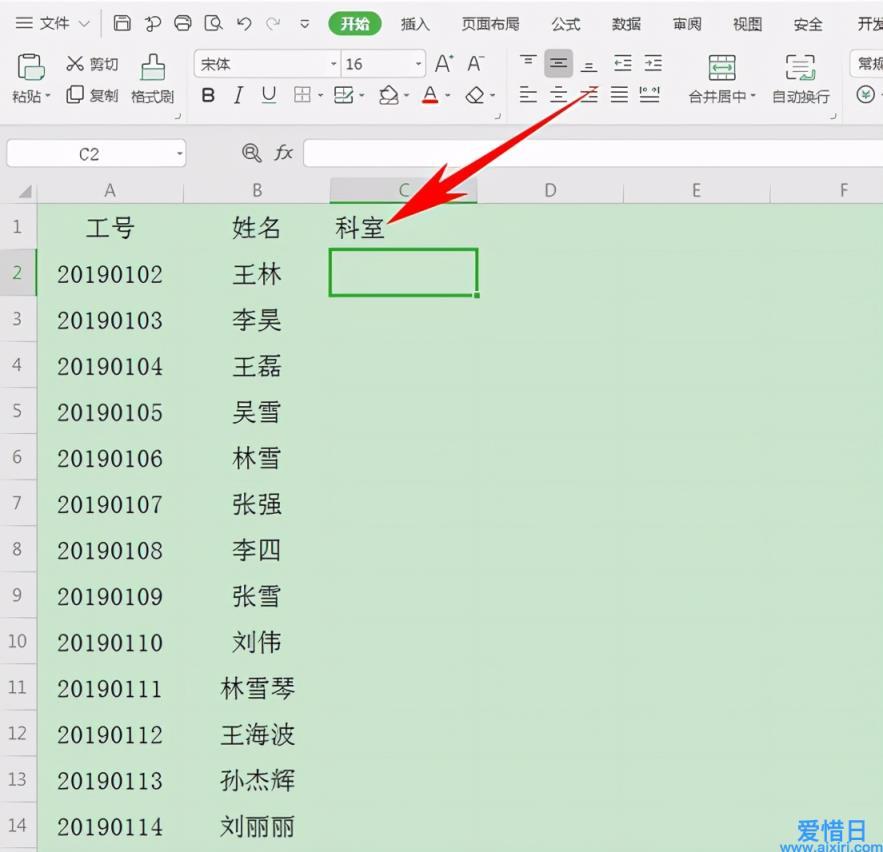Expand the Name Box dropdown arrow
Screen dimensions: 883x852
(180, 154)
